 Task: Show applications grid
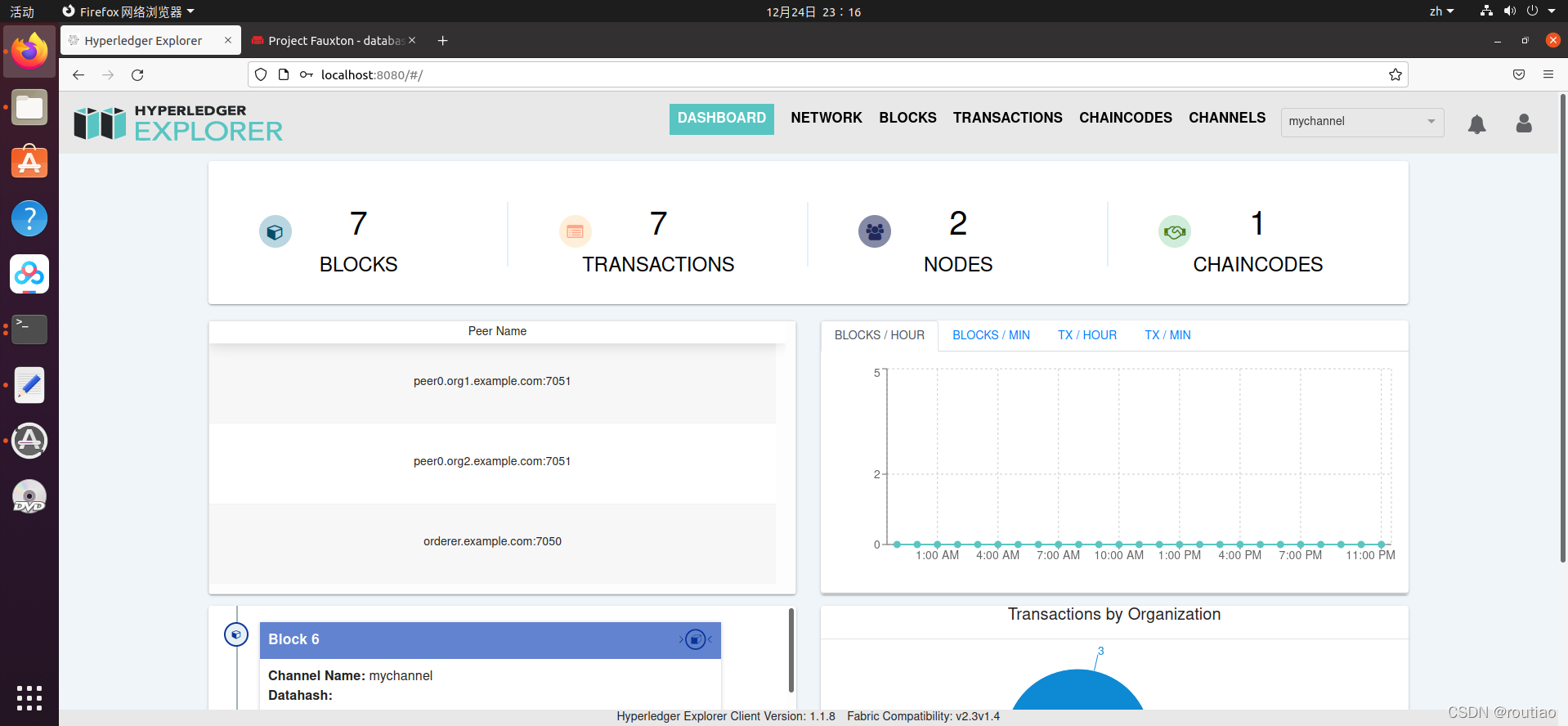[29, 697]
